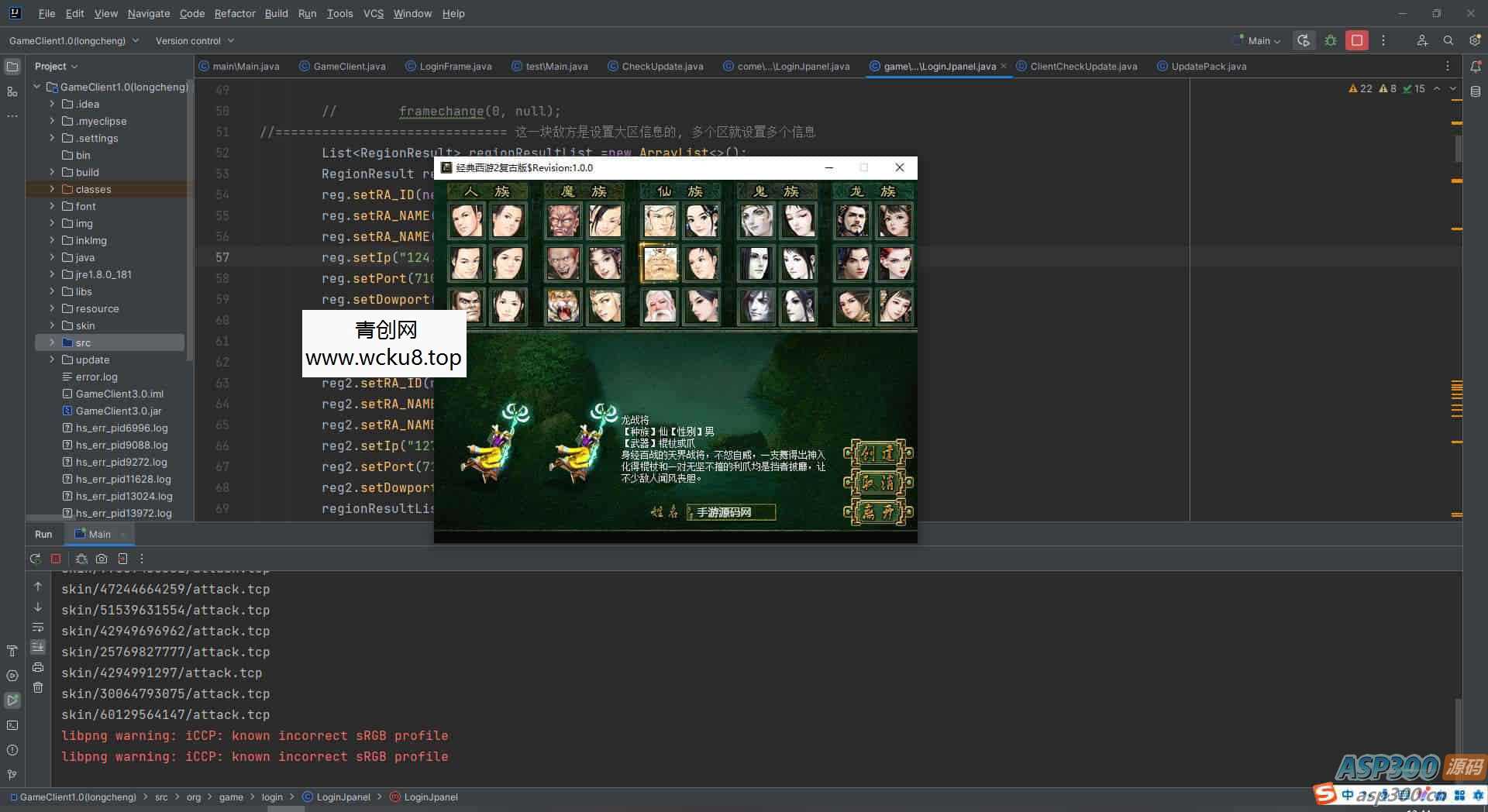Click the camera thread dump icon
1488x812 pixels.
102,559
